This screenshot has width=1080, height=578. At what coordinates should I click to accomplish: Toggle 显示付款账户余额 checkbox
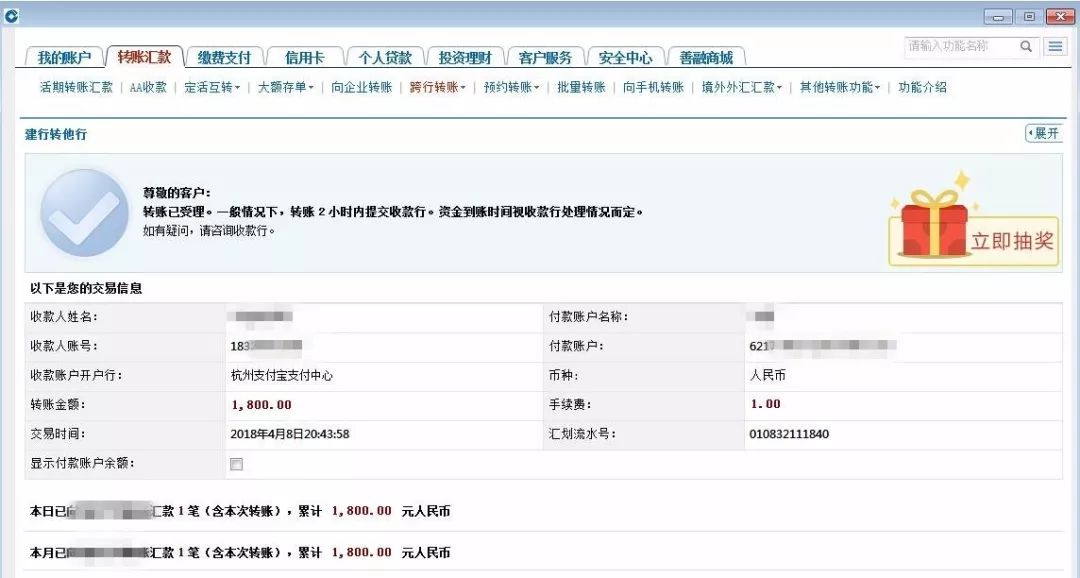point(236,464)
